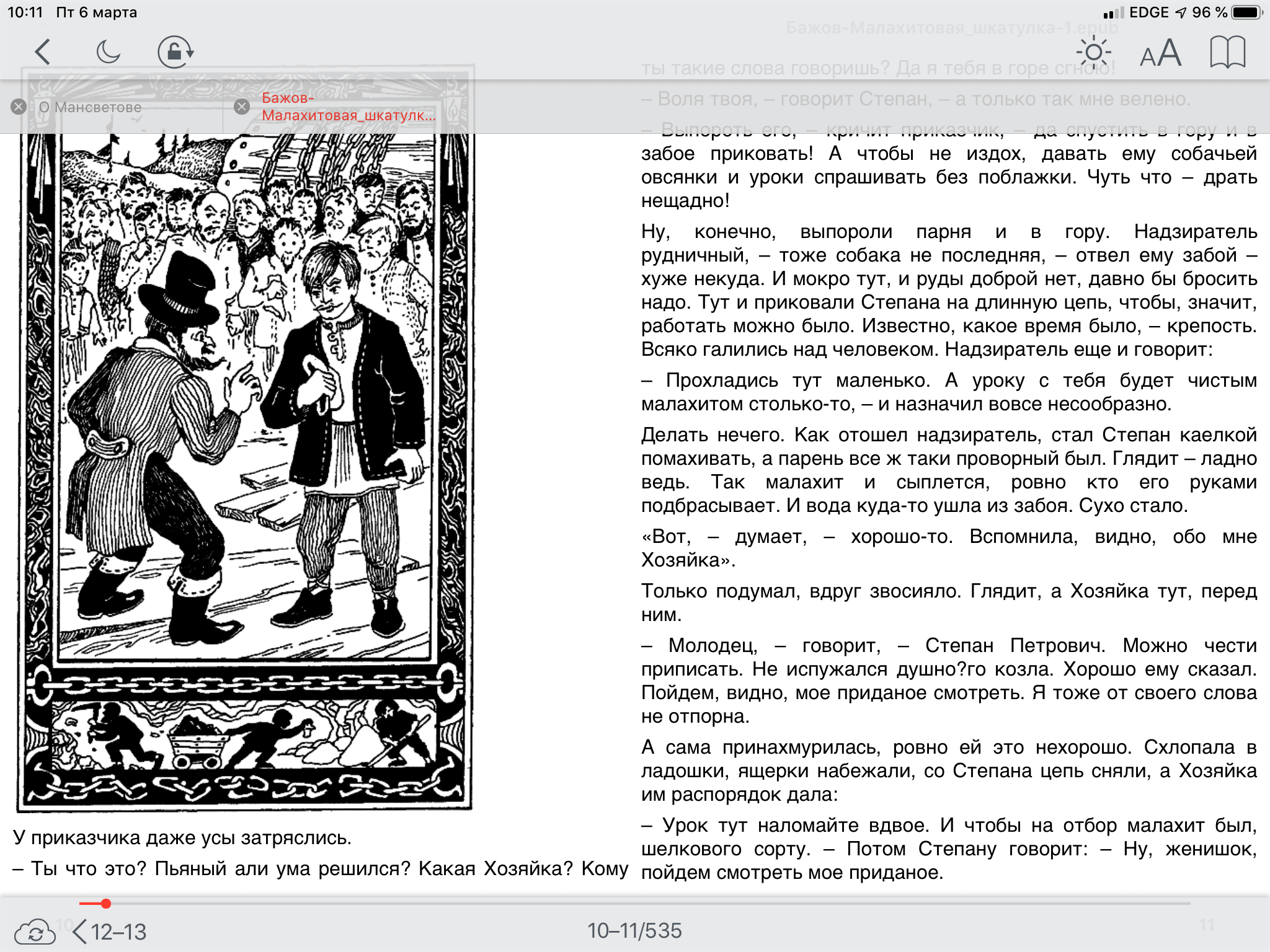Switch to the "О Мансветове" tab
This screenshot has height=952, width=1270.
[91, 107]
